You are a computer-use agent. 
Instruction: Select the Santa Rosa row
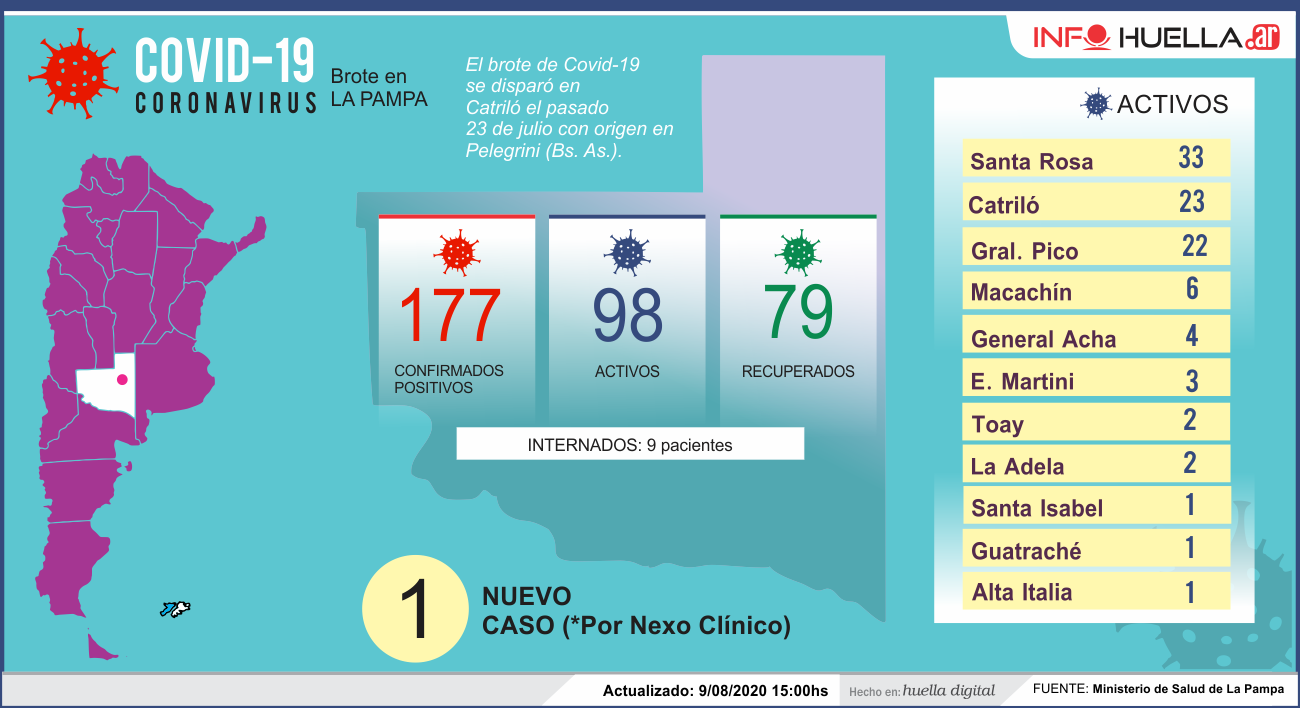[1096, 160]
